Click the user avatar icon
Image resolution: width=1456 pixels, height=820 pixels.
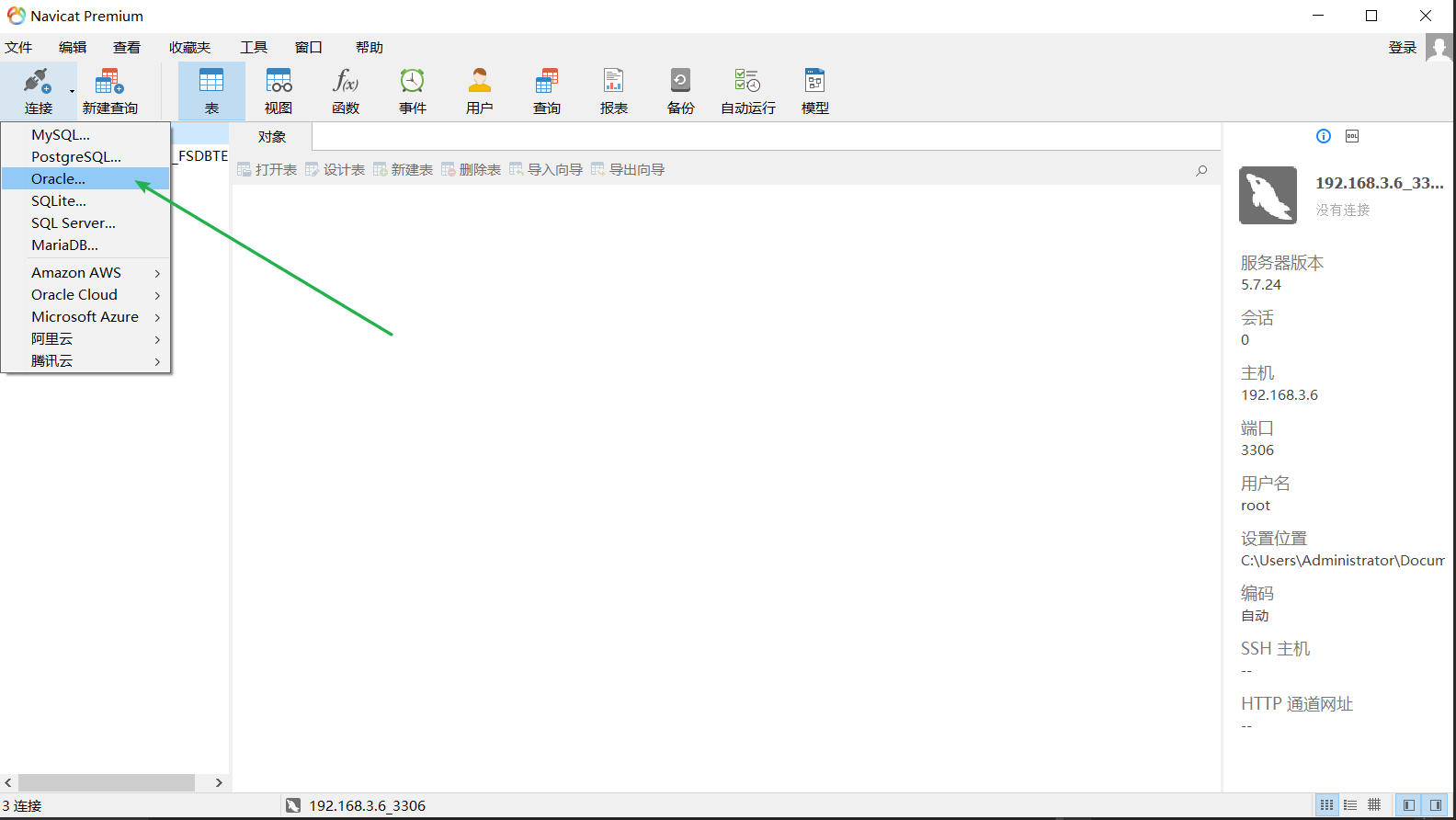[1439, 48]
